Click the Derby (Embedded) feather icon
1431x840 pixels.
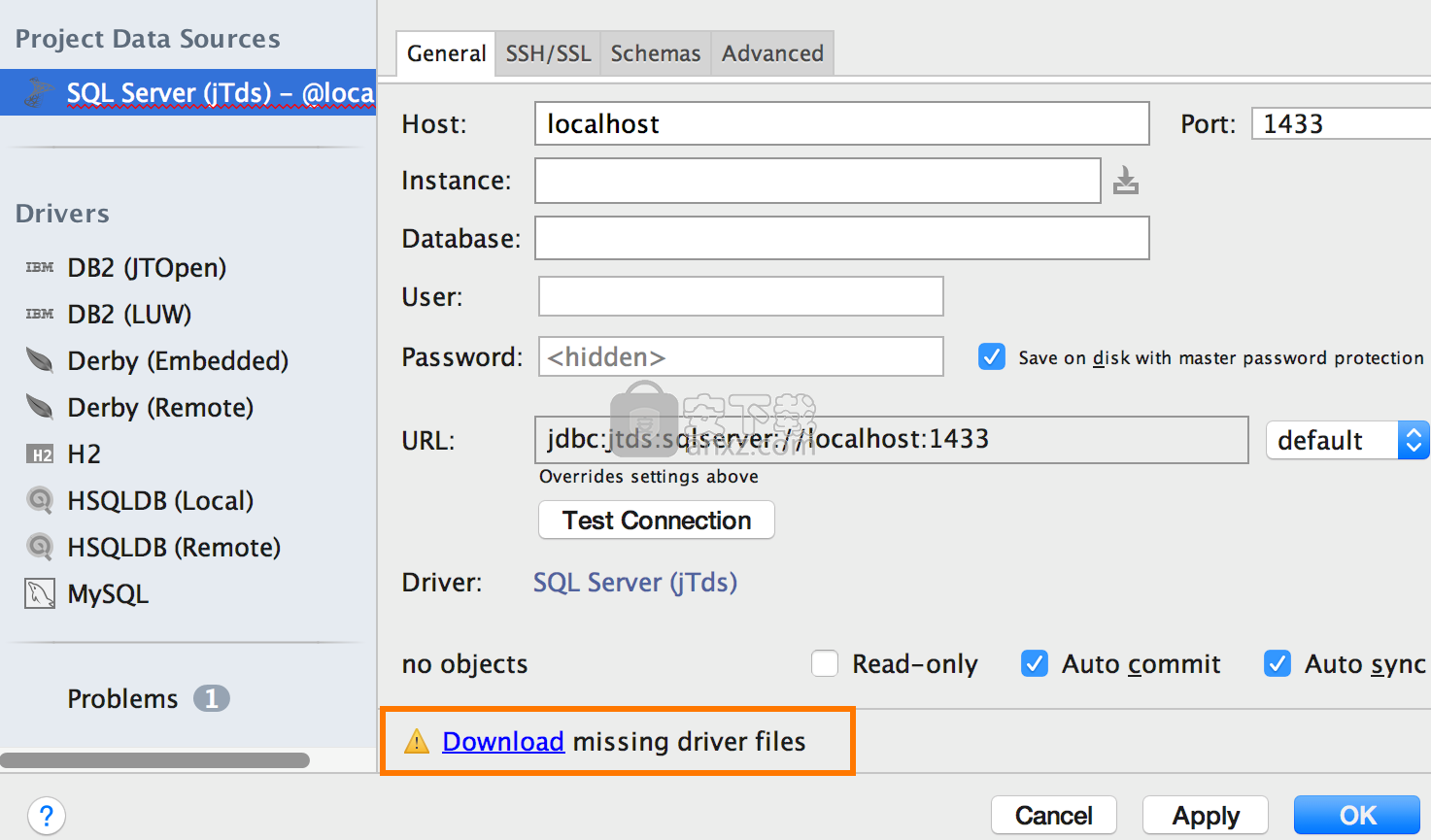[x=40, y=360]
